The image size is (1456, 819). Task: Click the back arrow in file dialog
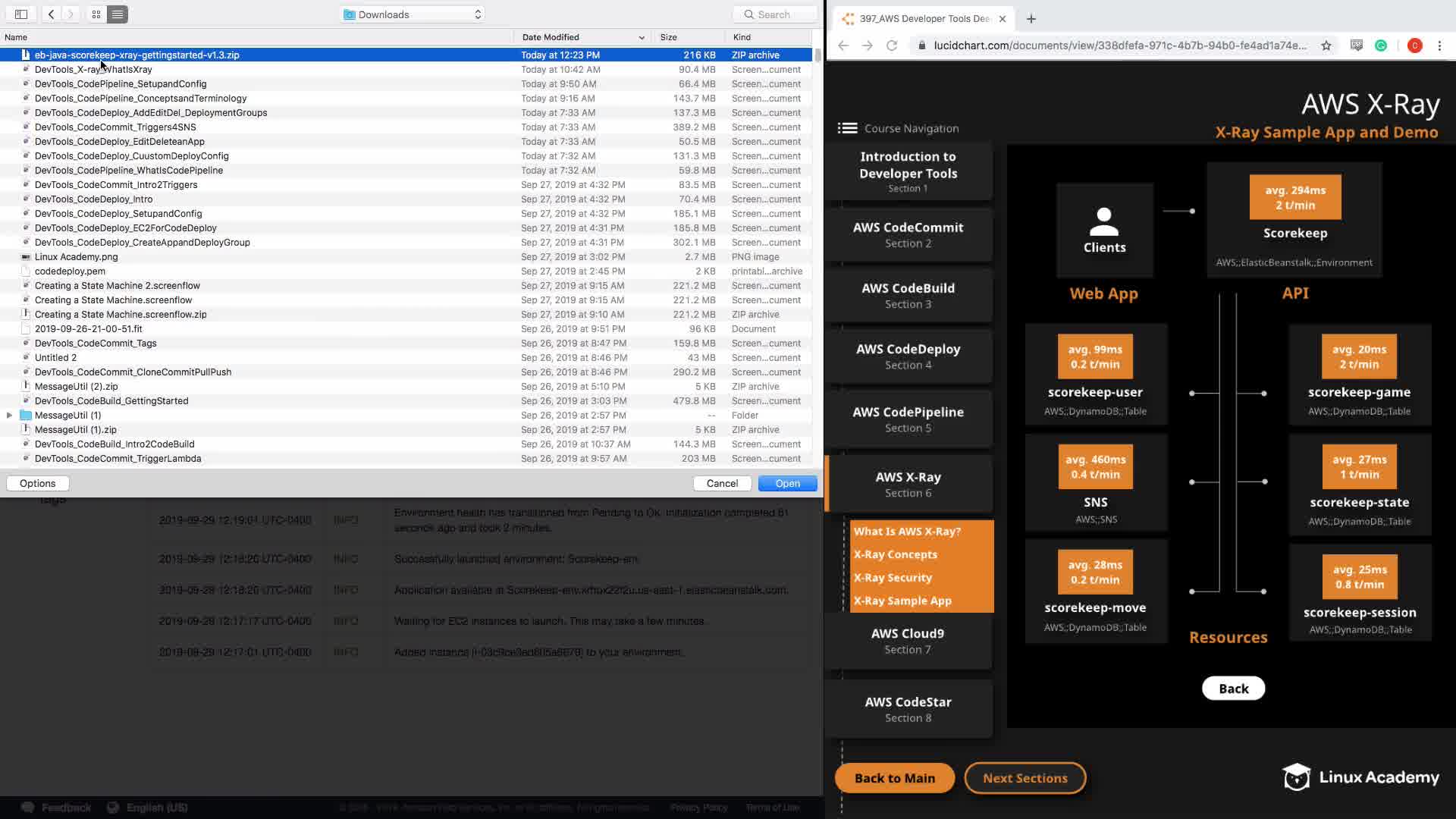click(x=51, y=14)
